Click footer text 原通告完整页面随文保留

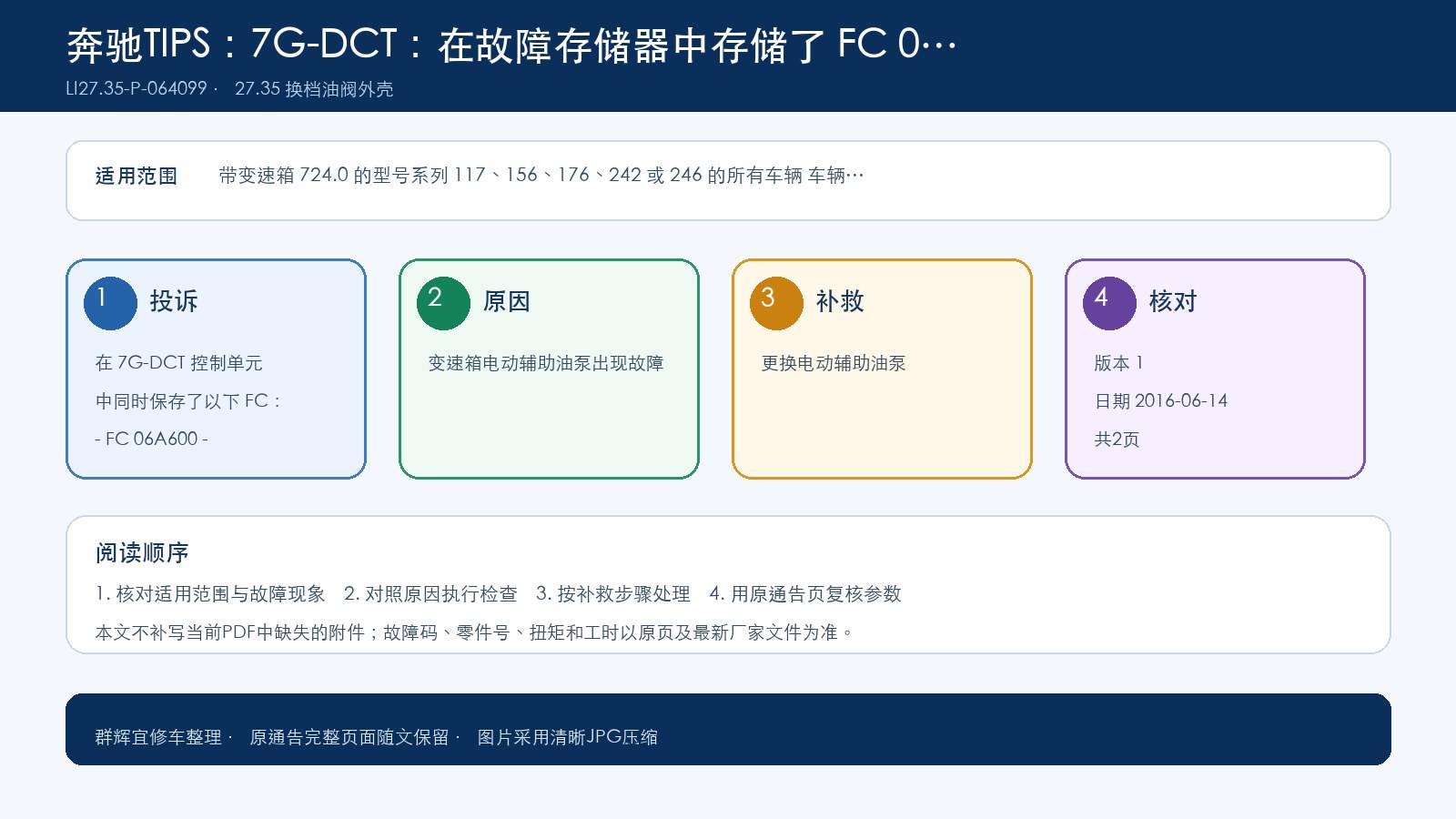[x=349, y=737]
